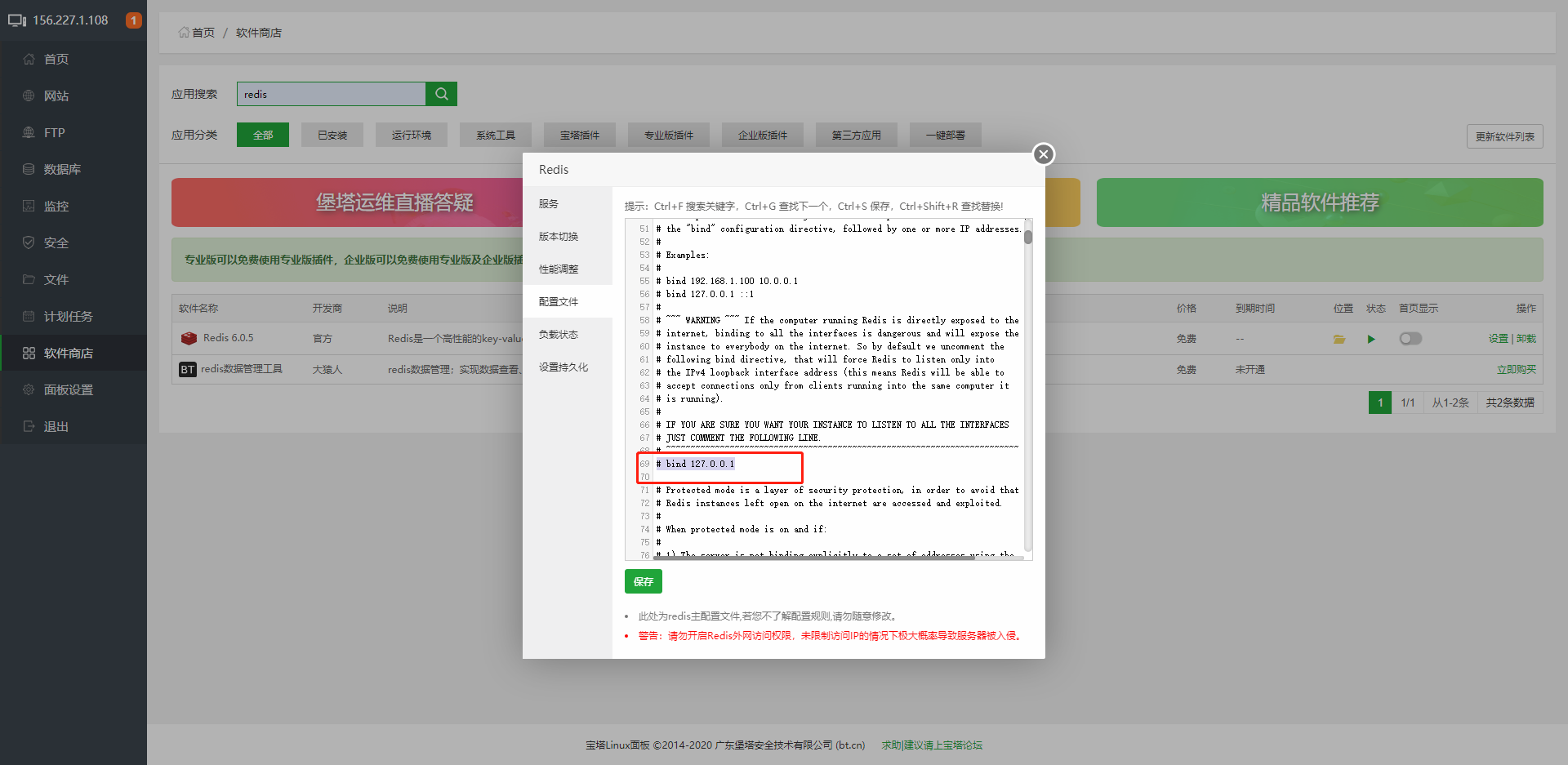This screenshot has height=765, width=1568.
Task: Click the 求助|建议请上宝塔论坛 footer link
Action: [932, 745]
